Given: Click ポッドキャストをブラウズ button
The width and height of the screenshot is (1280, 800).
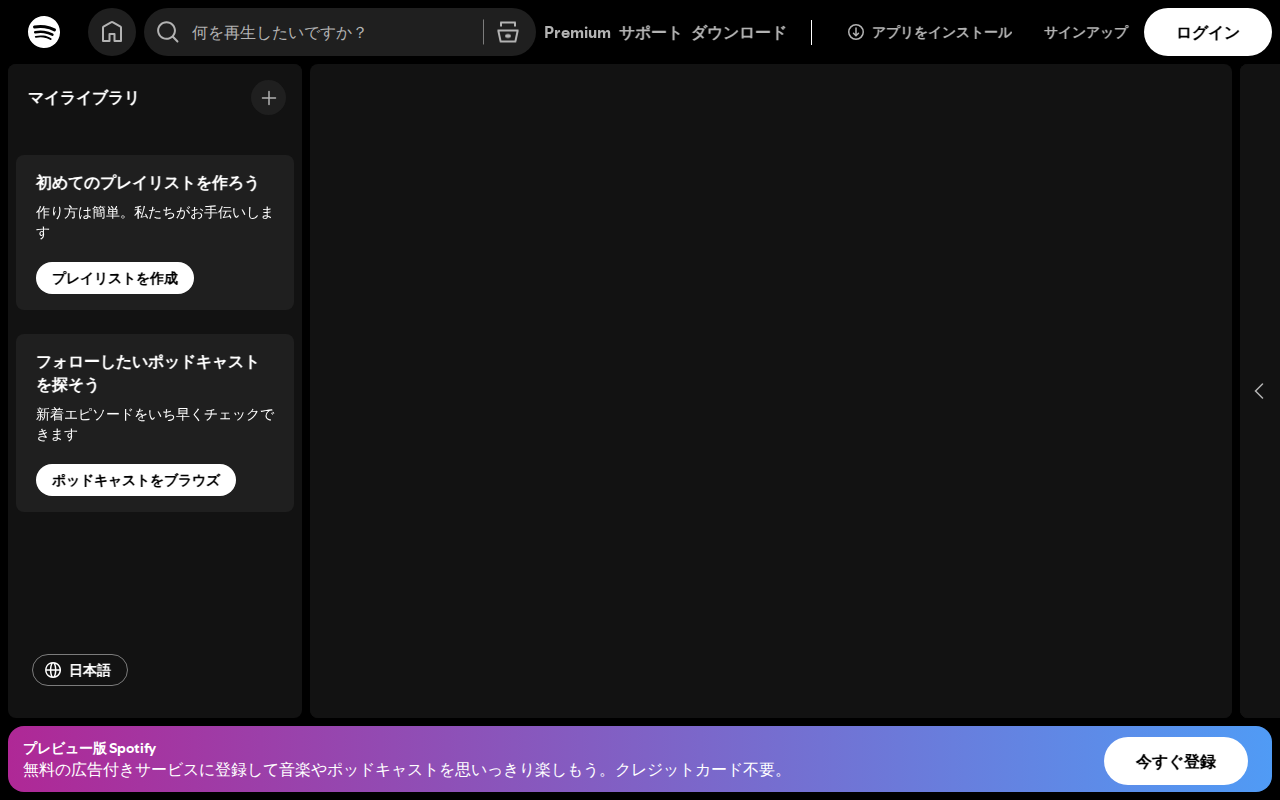Looking at the screenshot, I should 136,480.
